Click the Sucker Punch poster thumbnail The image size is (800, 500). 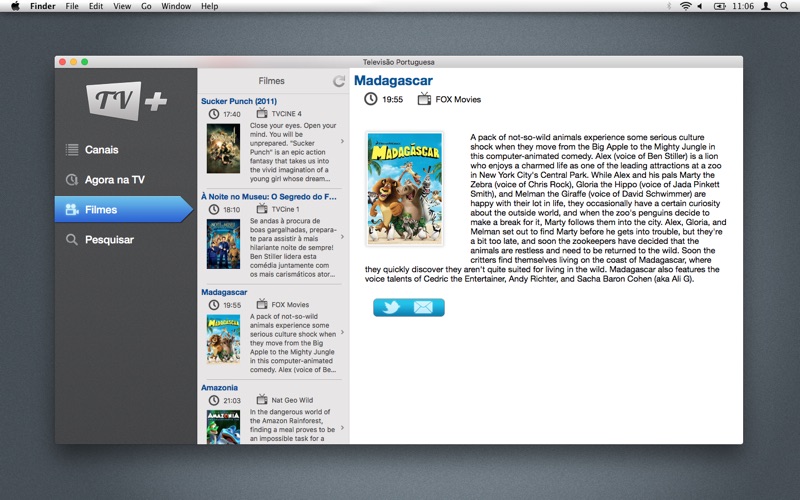223,148
